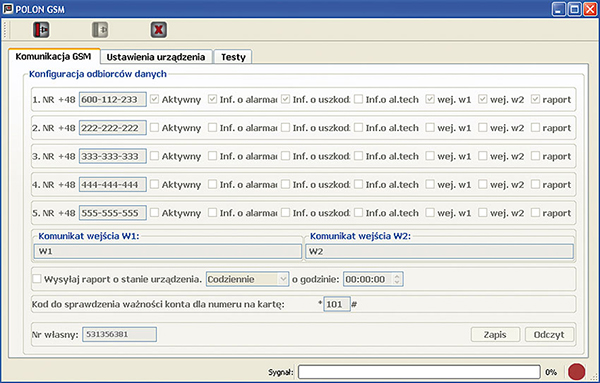This screenshot has height=383, width=600.
Task: Click Nr własny field 531356381
Action: coord(119,334)
